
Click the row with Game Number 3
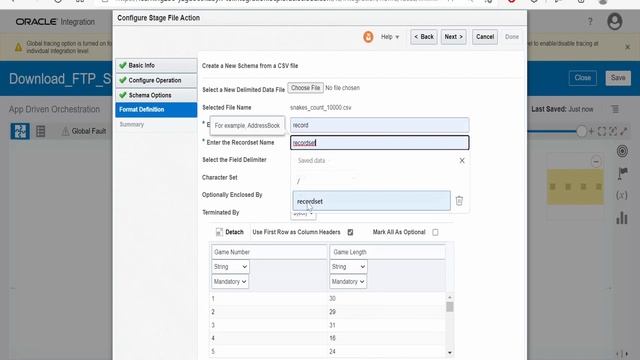click(328, 325)
